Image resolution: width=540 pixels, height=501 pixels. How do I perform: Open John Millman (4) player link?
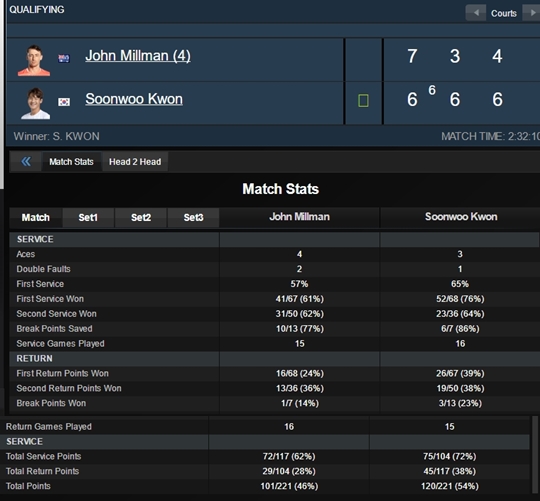(x=138, y=56)
